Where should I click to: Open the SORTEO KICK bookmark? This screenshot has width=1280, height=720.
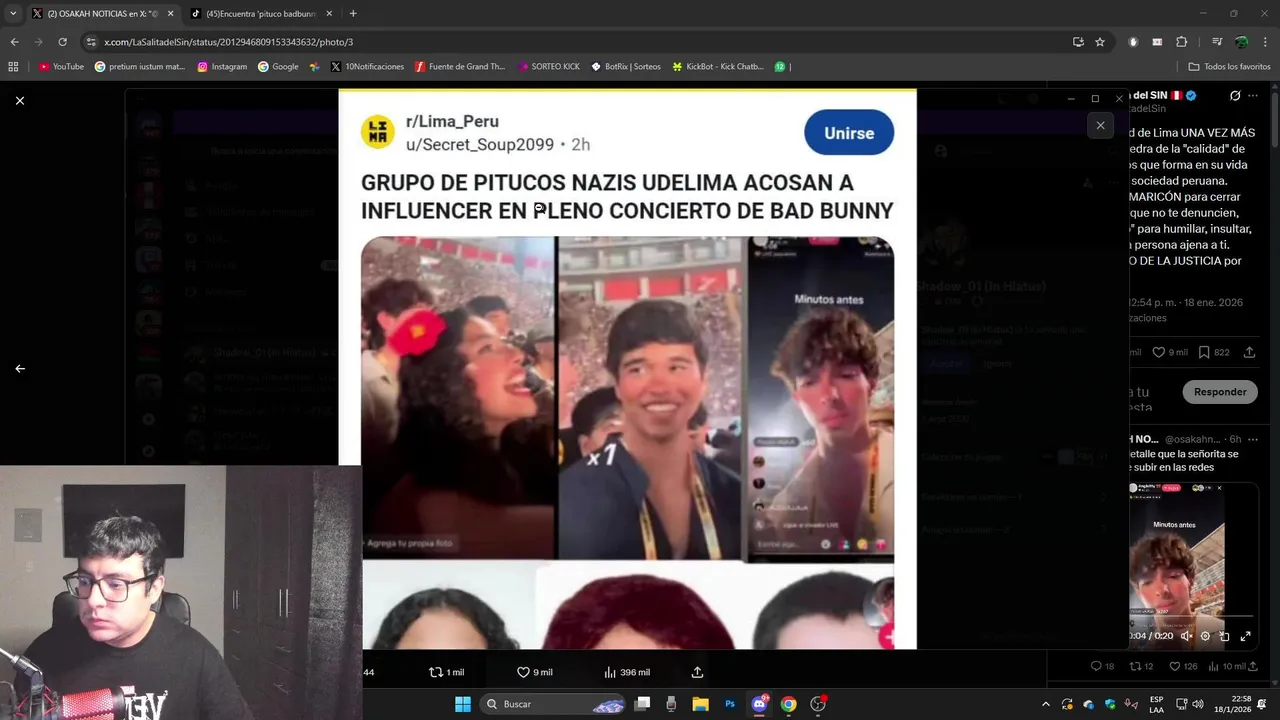tap(549, 66)
